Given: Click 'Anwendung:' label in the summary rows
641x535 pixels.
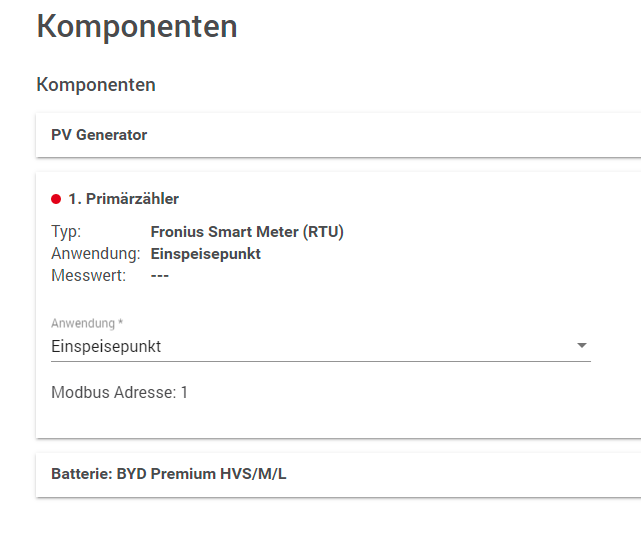Looking at the screenshot, I should coord(95,254).
